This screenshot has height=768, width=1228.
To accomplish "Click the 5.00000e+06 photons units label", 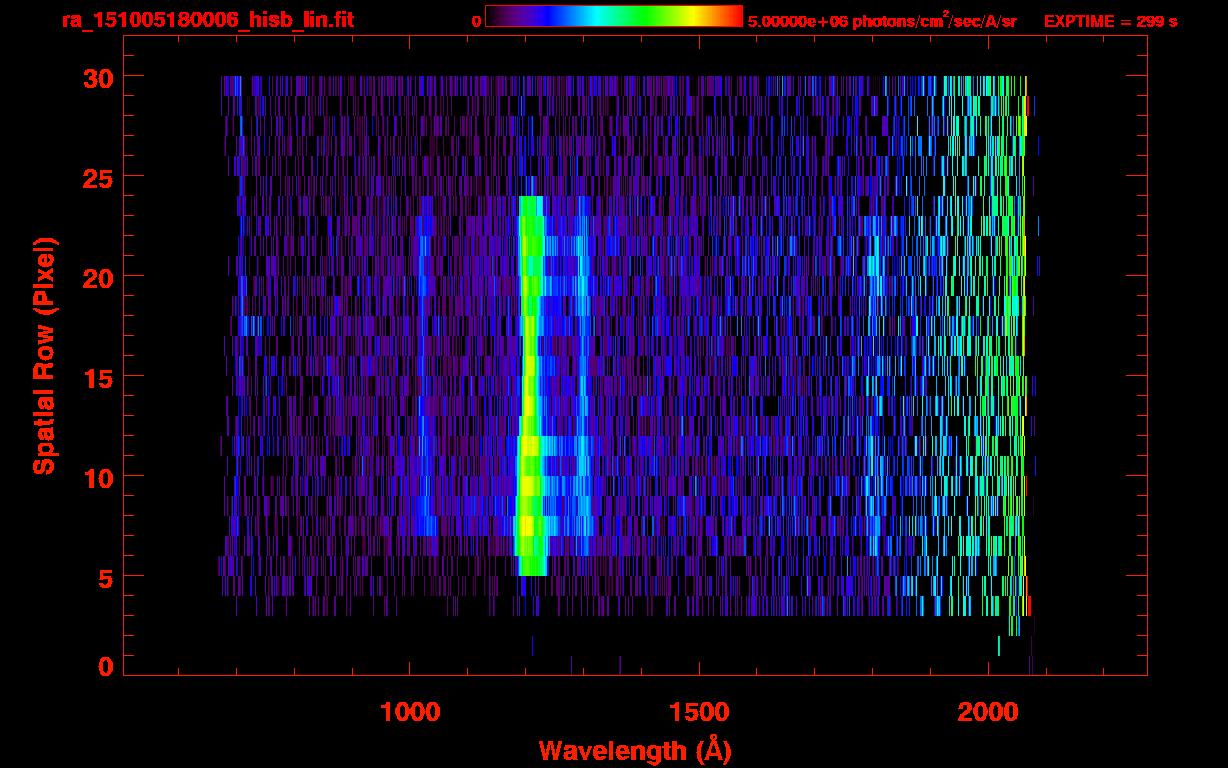I will click(881, 21).
